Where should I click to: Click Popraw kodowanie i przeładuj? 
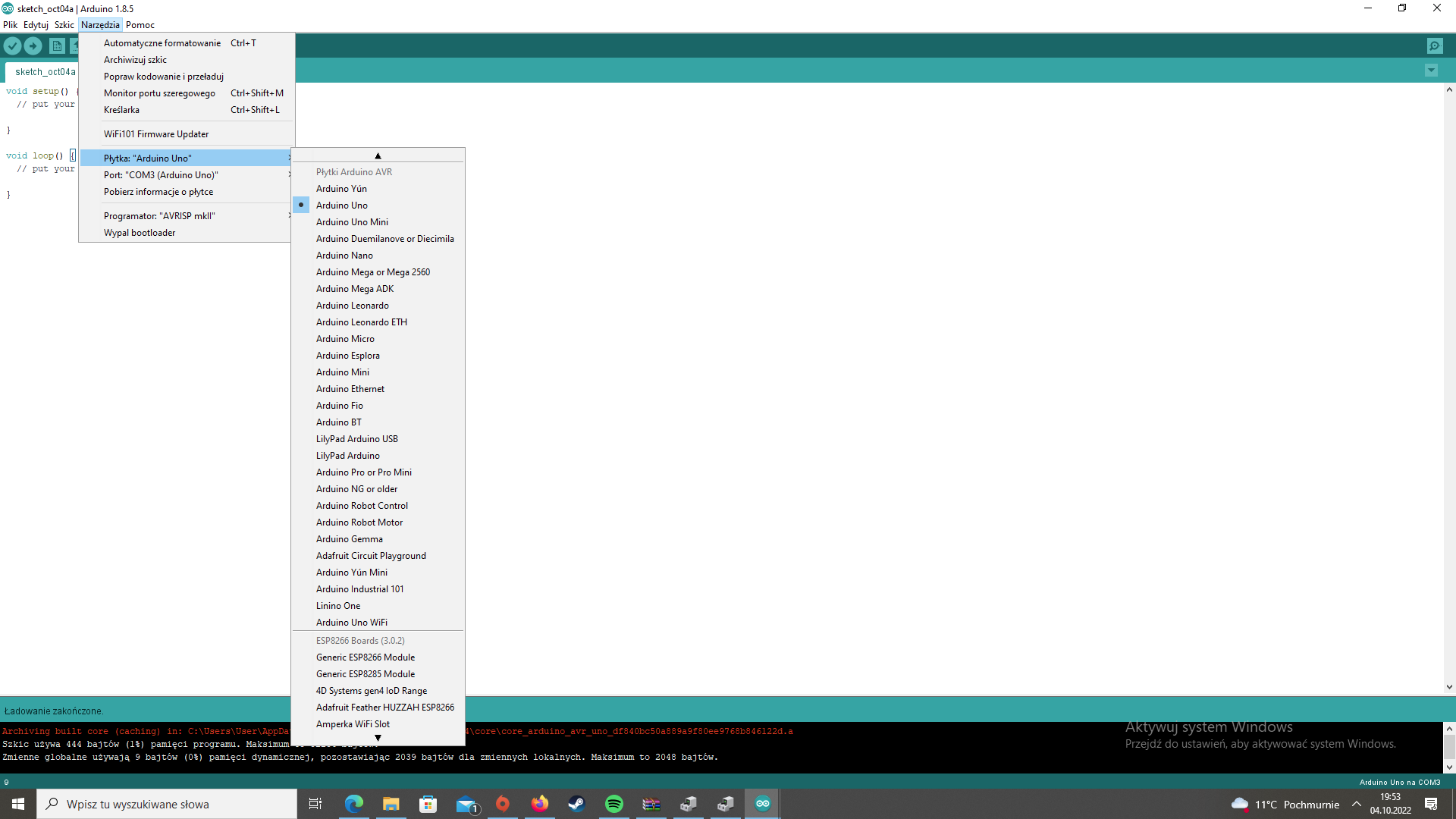[x=186, y=77]
